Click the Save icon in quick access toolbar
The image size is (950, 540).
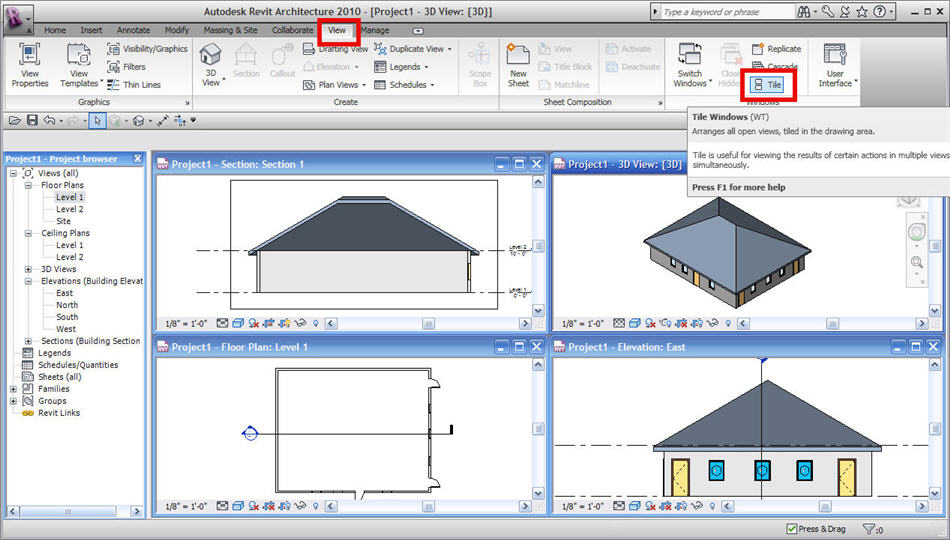32,120
